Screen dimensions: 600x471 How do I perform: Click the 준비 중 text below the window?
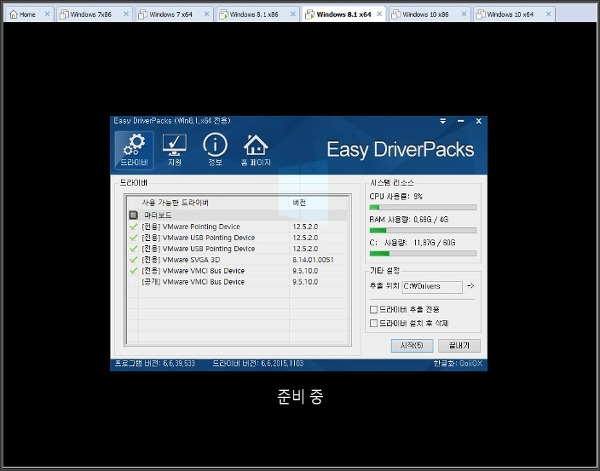[x=300, y=396]
